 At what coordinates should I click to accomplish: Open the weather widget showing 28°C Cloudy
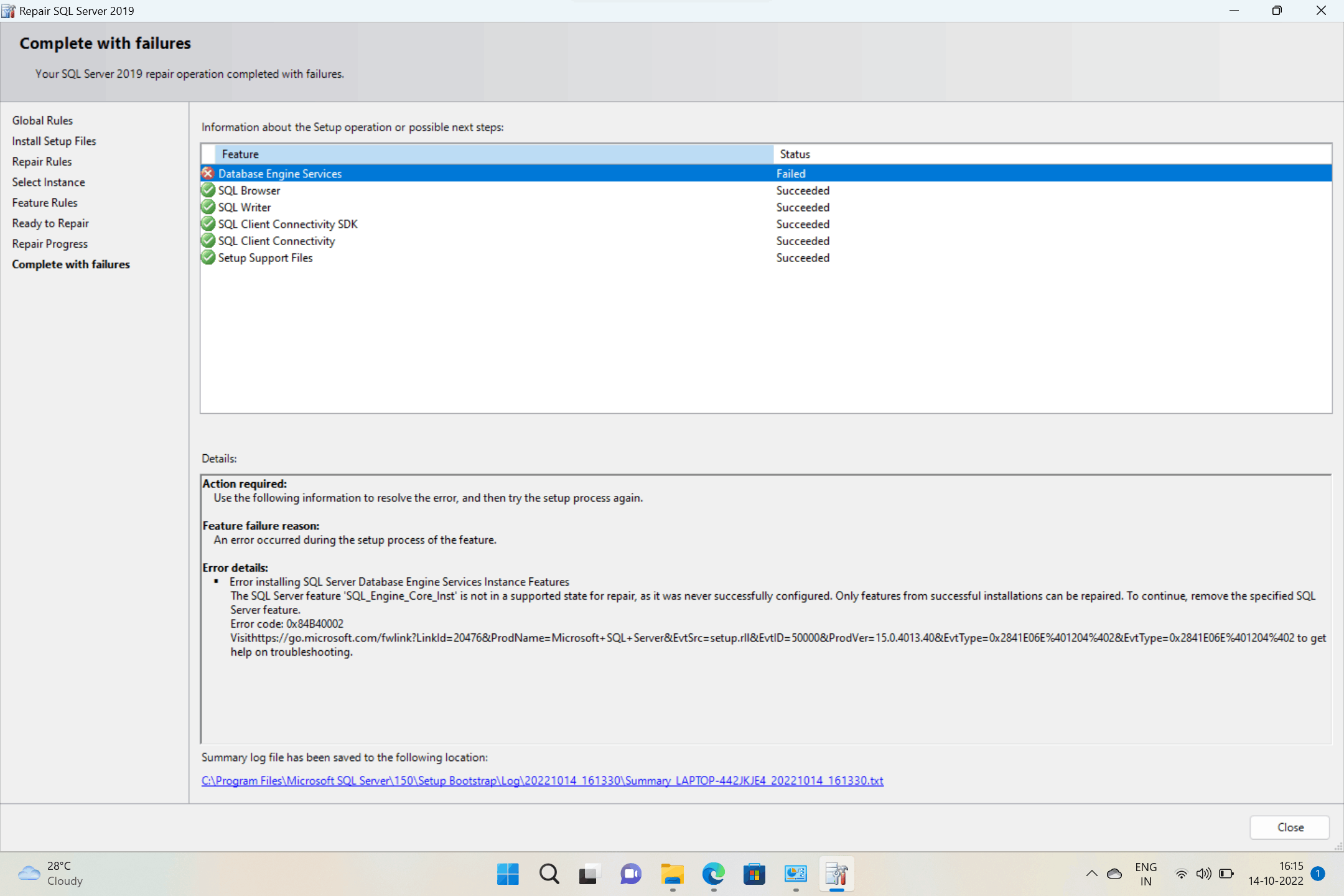point(51,874)
